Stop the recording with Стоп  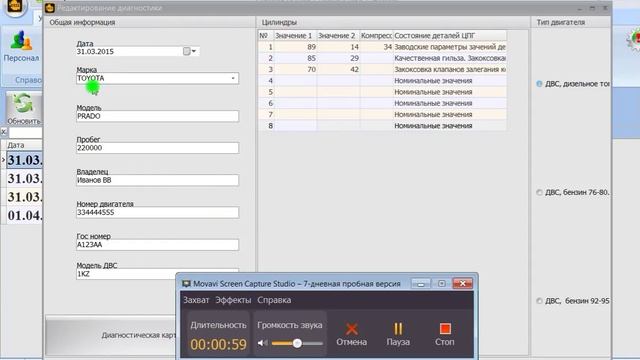click(444, 334)
